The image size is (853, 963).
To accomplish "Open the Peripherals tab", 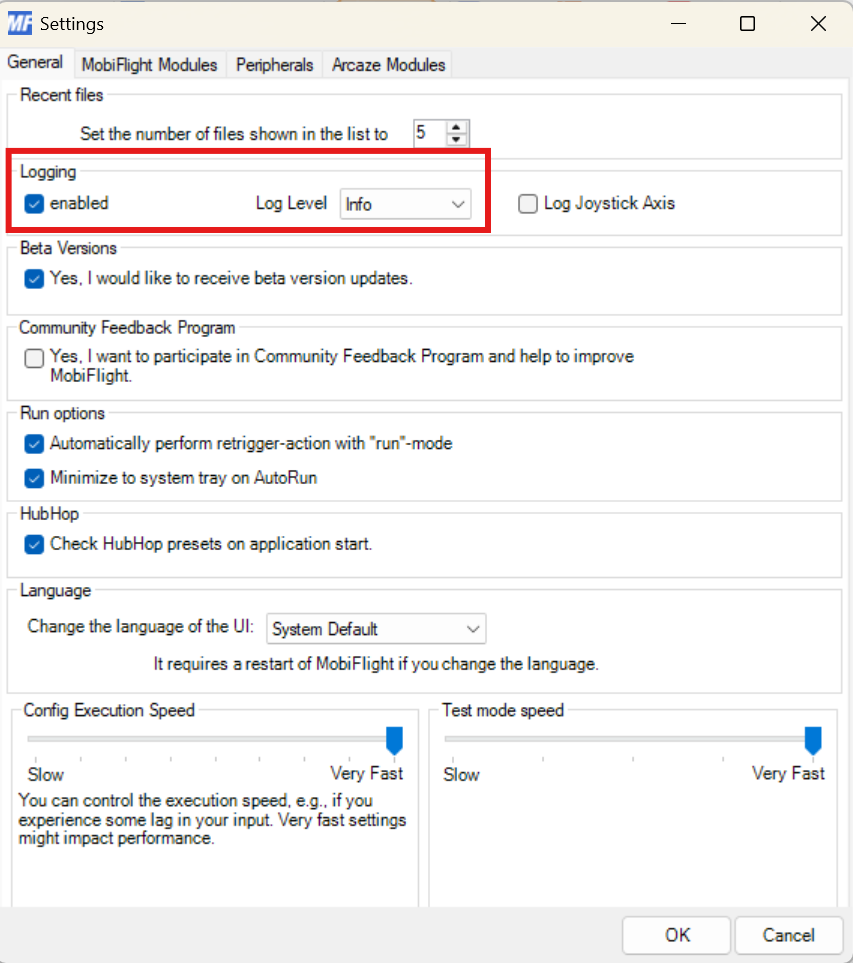I will coord(275,64).
